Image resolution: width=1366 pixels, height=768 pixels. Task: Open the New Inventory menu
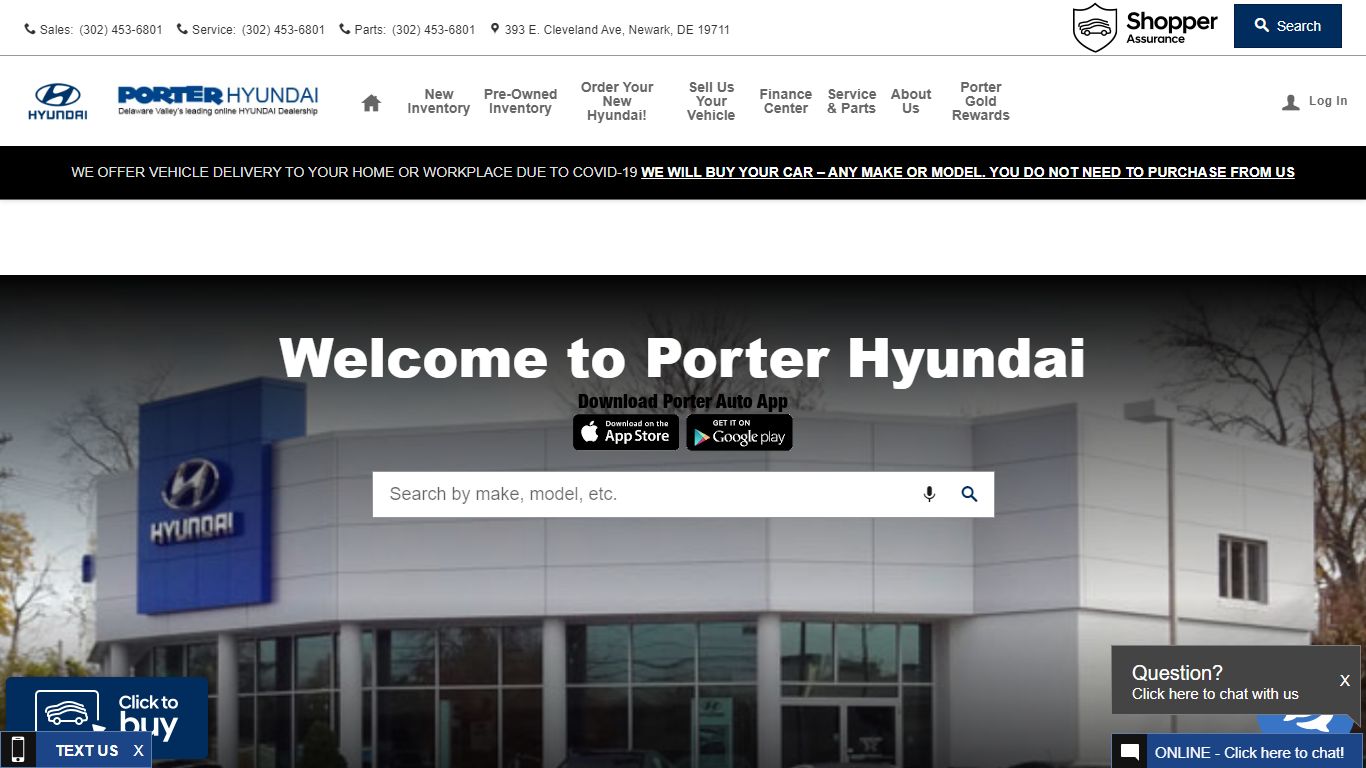[438, 102]
